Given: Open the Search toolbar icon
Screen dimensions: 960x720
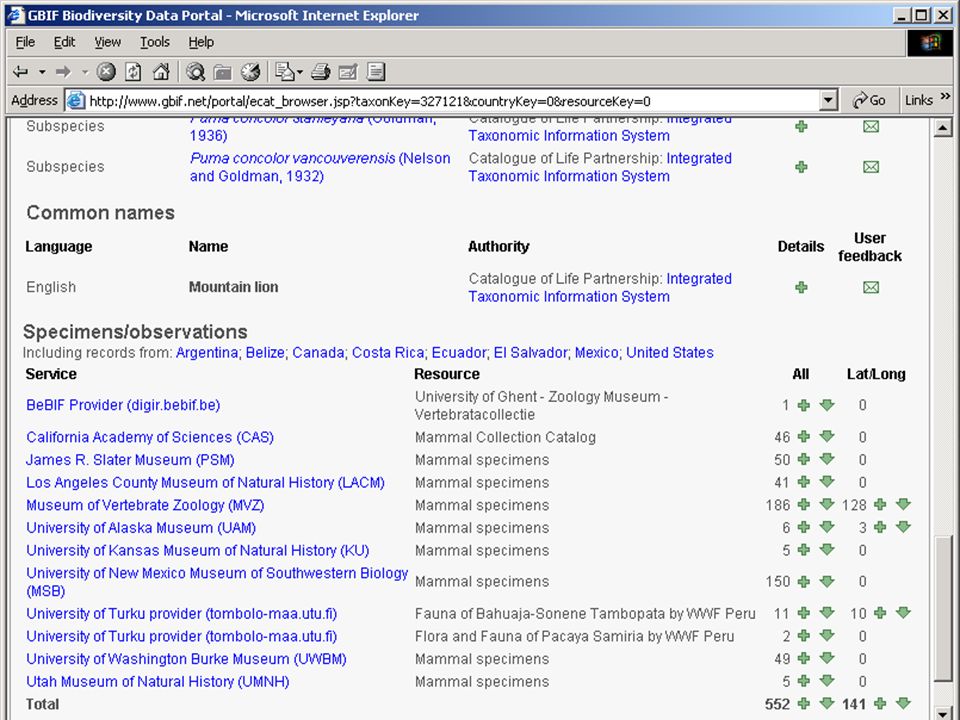Looking at the screenshot, I should pyautogui.click(x=195, y=72).
